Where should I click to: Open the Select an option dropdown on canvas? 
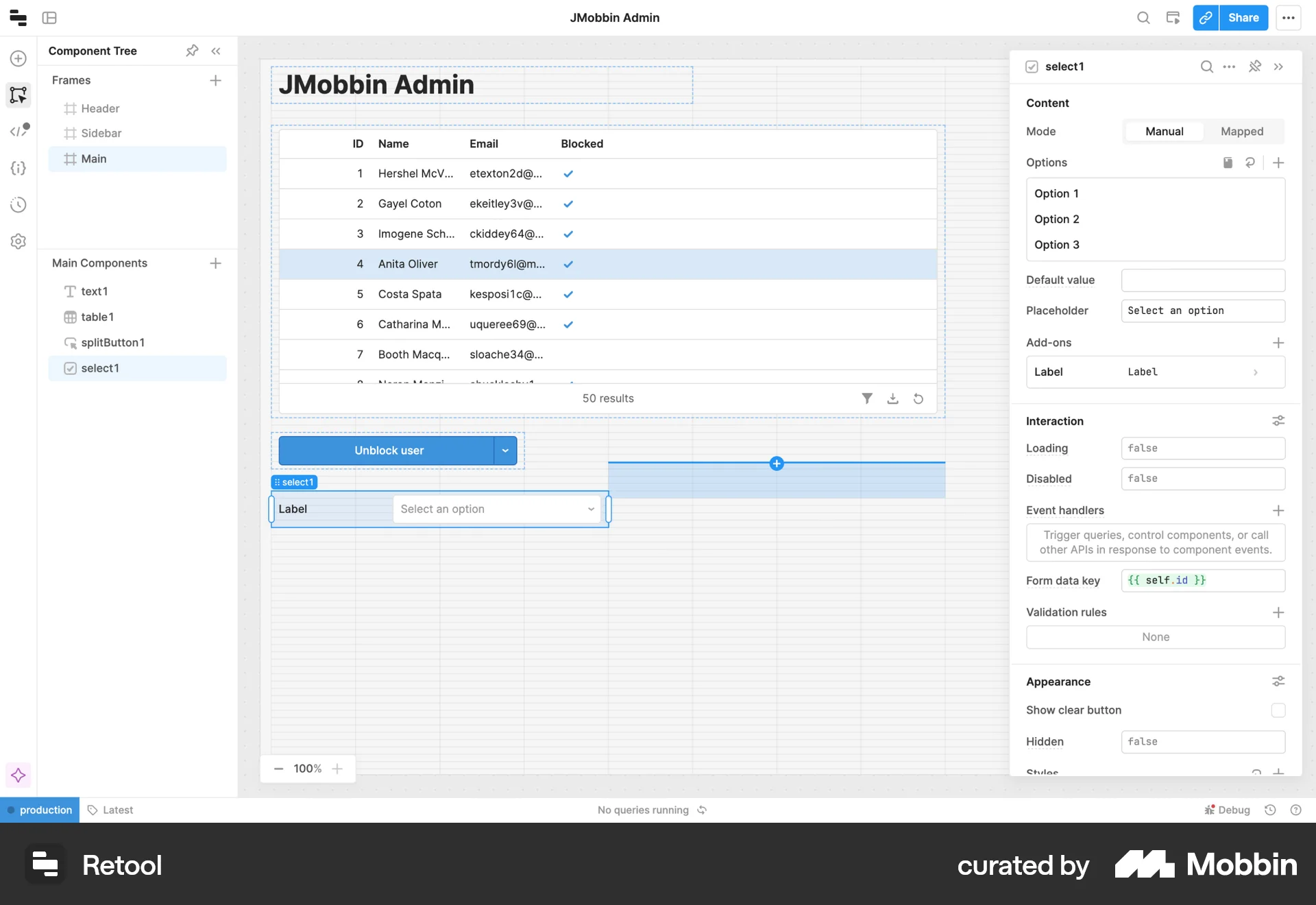point(497,509)
